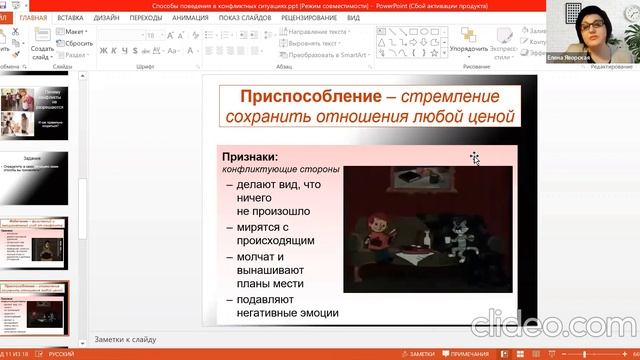The width and height of the screenshot is (640, 360).
Task: Open Упорядочить arrange menu
Action: click(469, 41)
